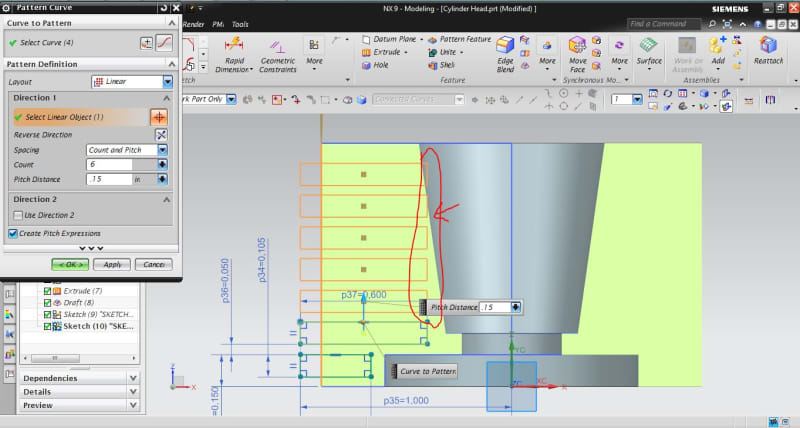Click the curve rule icon beside Select Curve

[164, 43]
